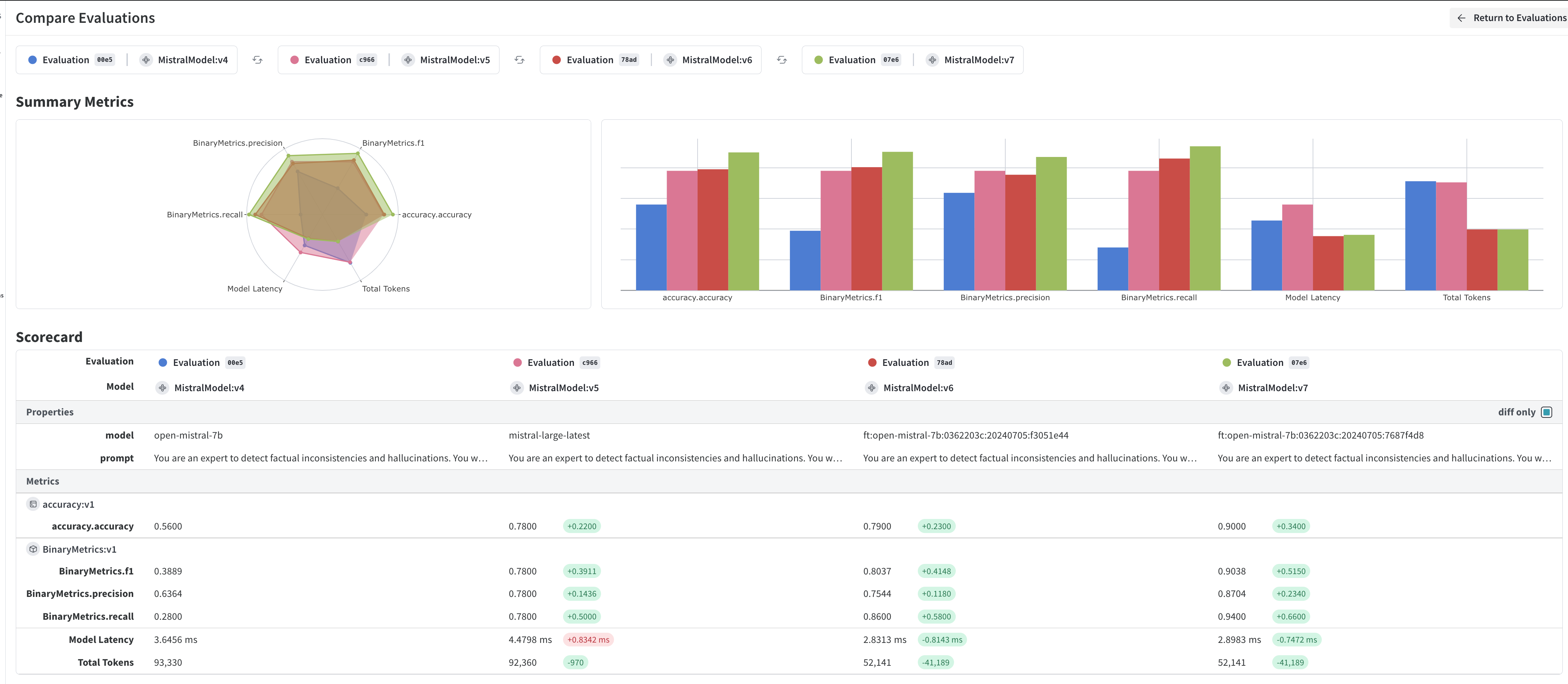Click 78ad badge in scorecard header
Viewport: 1568px width, 684px height.
[x=944, y=363]
